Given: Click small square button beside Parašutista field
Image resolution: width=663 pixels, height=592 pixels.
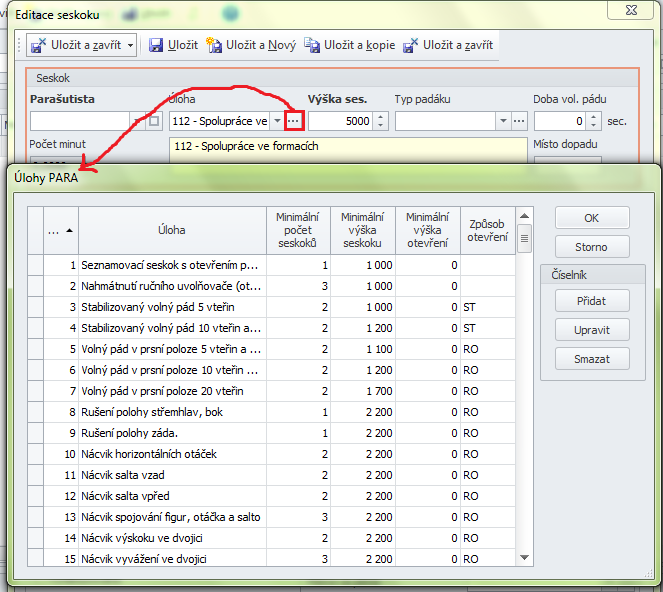Looking at the screenshot, I should coord(154,121).
